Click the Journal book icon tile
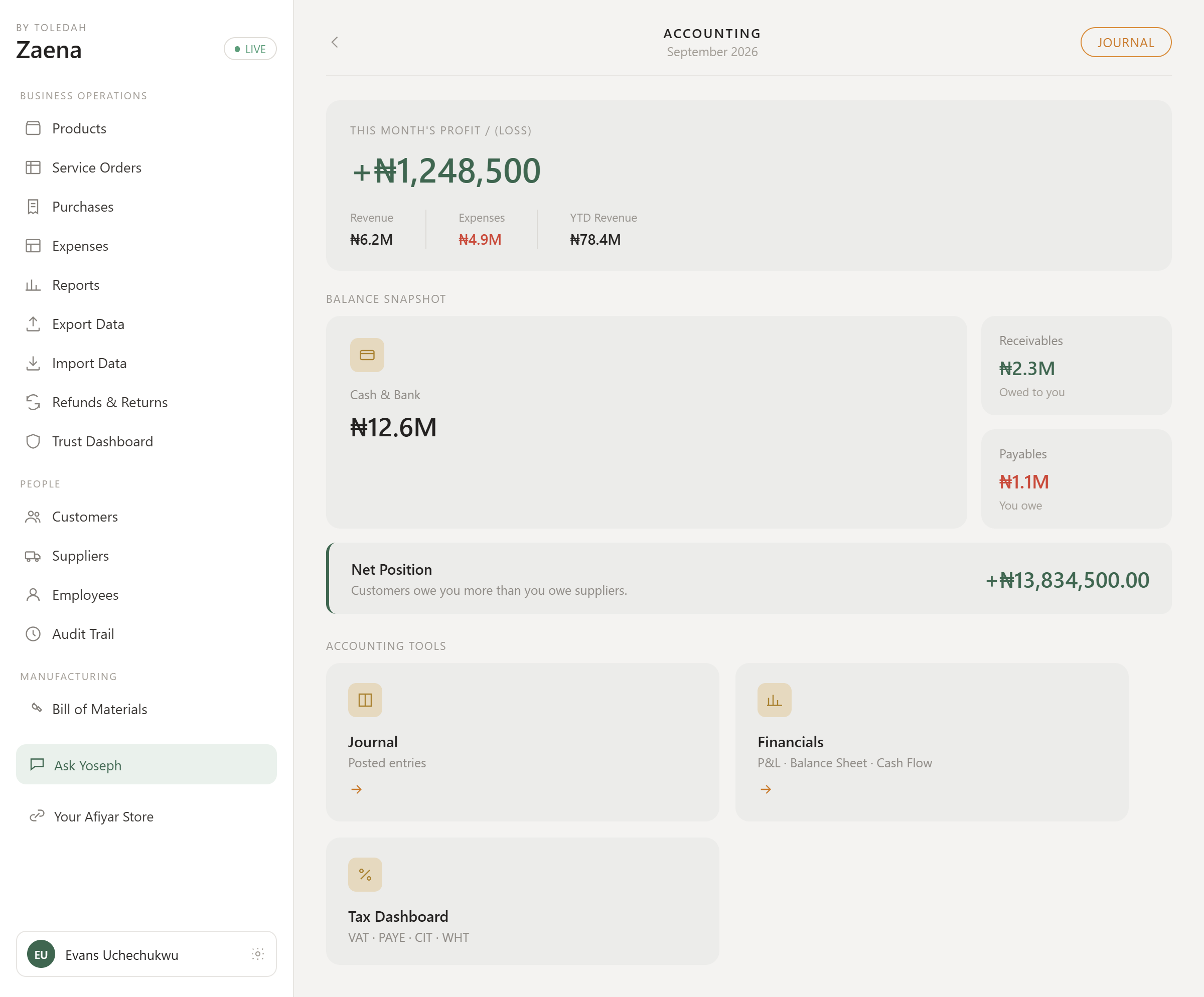Screen dimensions: 1204x997 tap(365, 700)
